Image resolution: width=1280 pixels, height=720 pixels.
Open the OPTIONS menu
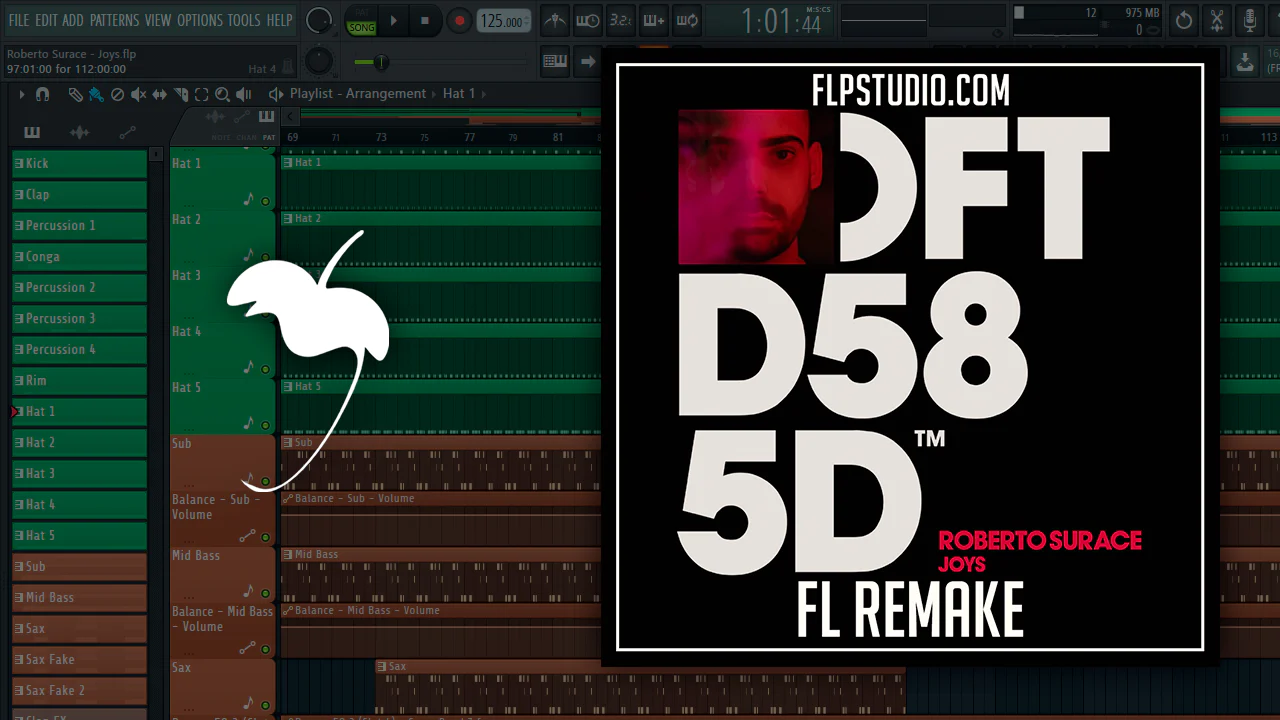(x=200, y=20)
